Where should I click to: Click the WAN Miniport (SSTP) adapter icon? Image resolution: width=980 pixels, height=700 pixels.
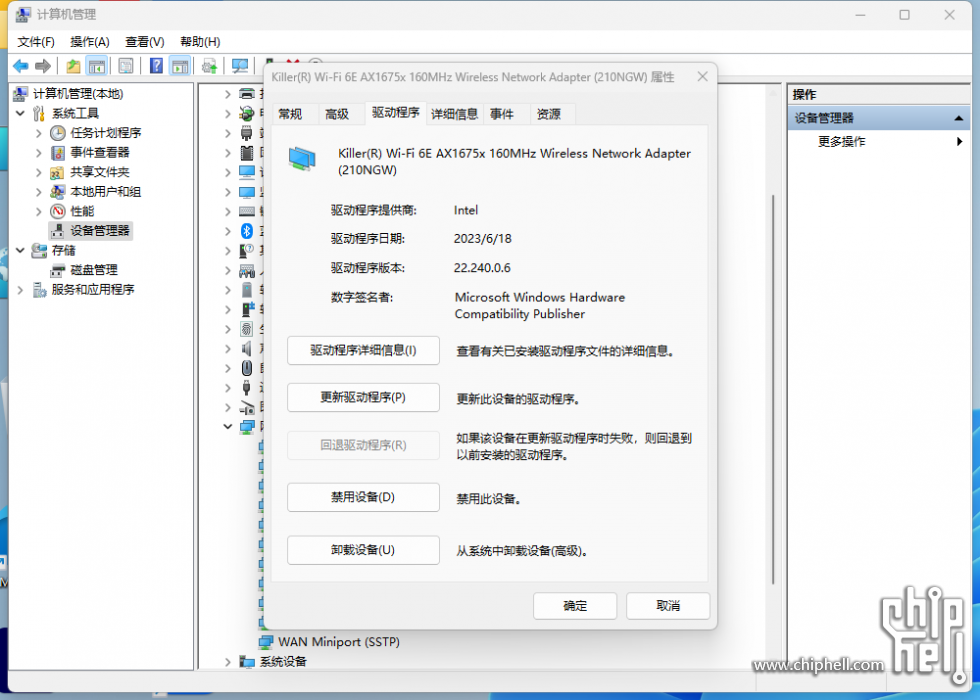pyautogui.click(x=266, y=642)
